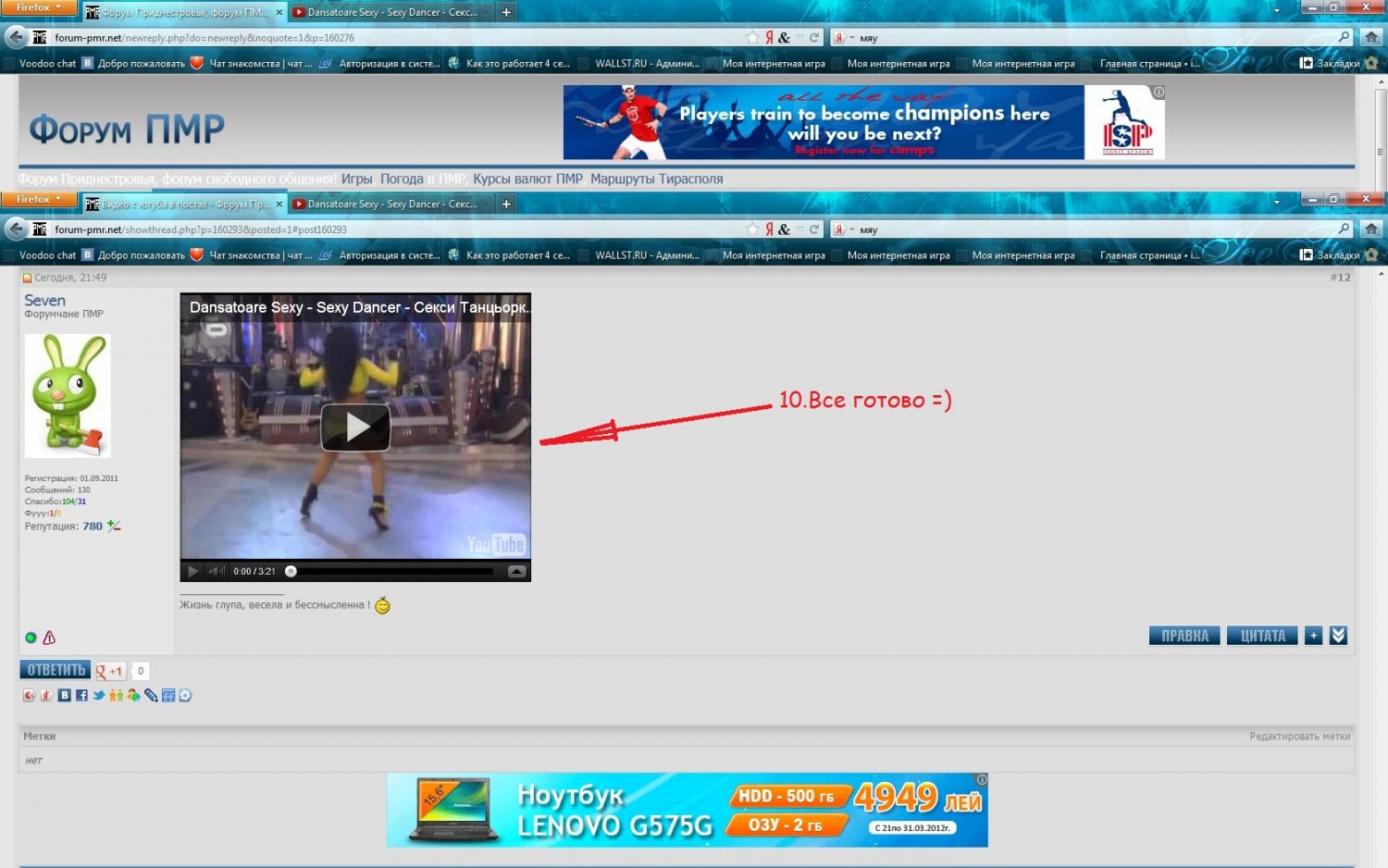Report post using red warning triangle

click(50, 638)
